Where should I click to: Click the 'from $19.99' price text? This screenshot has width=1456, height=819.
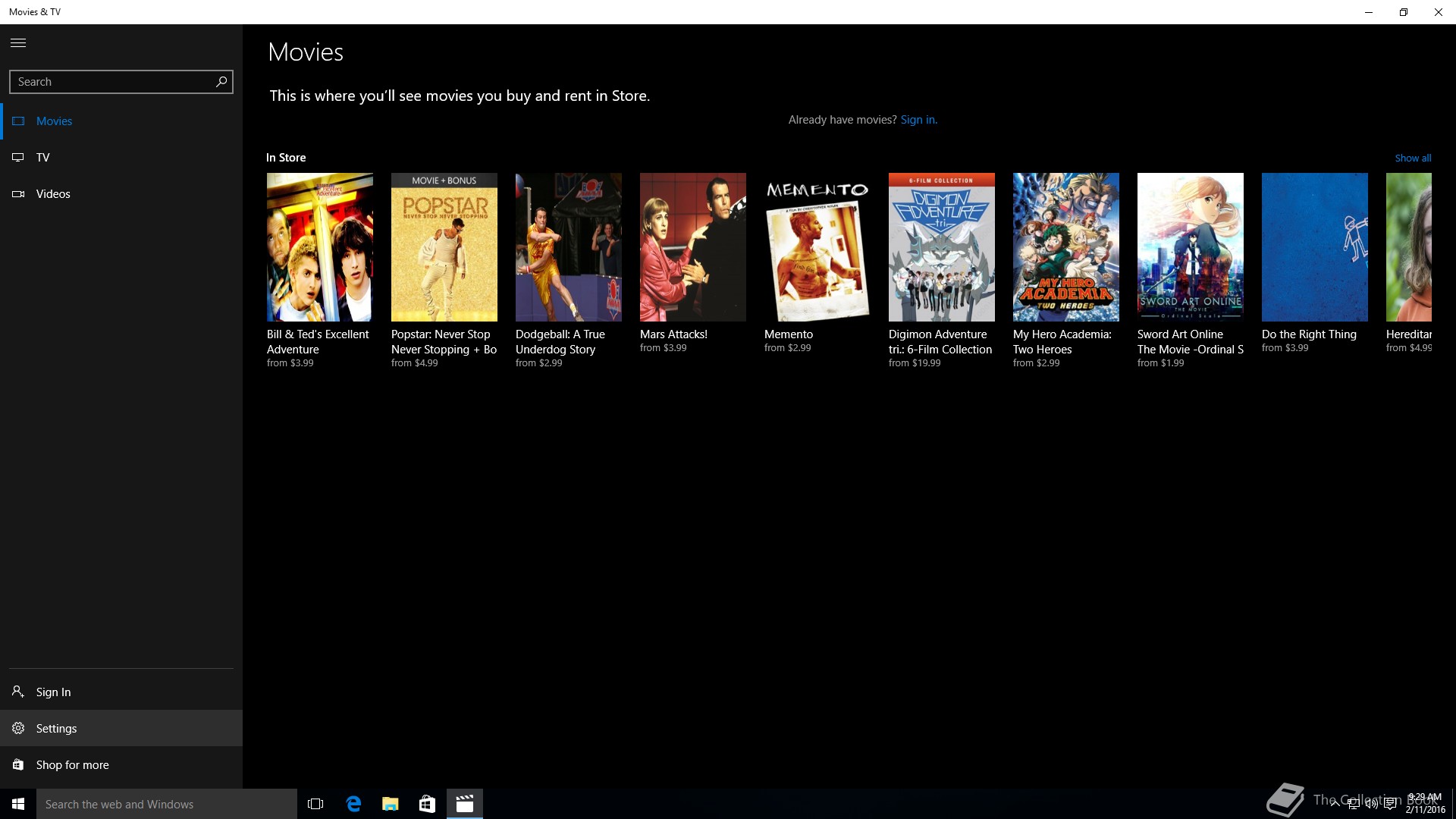pyautogui.click(x=915, y=363)
